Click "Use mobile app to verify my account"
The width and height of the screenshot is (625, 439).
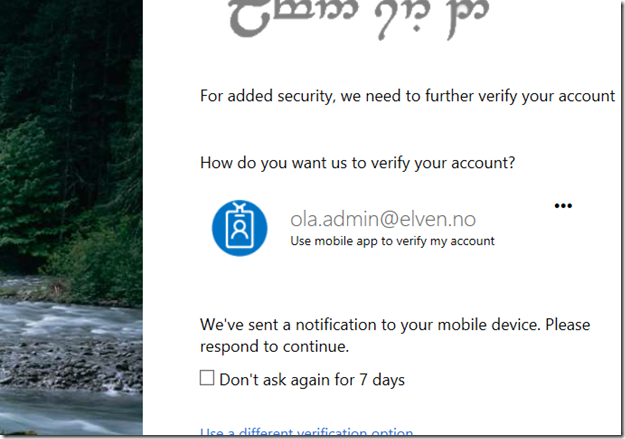pos(392,241)
